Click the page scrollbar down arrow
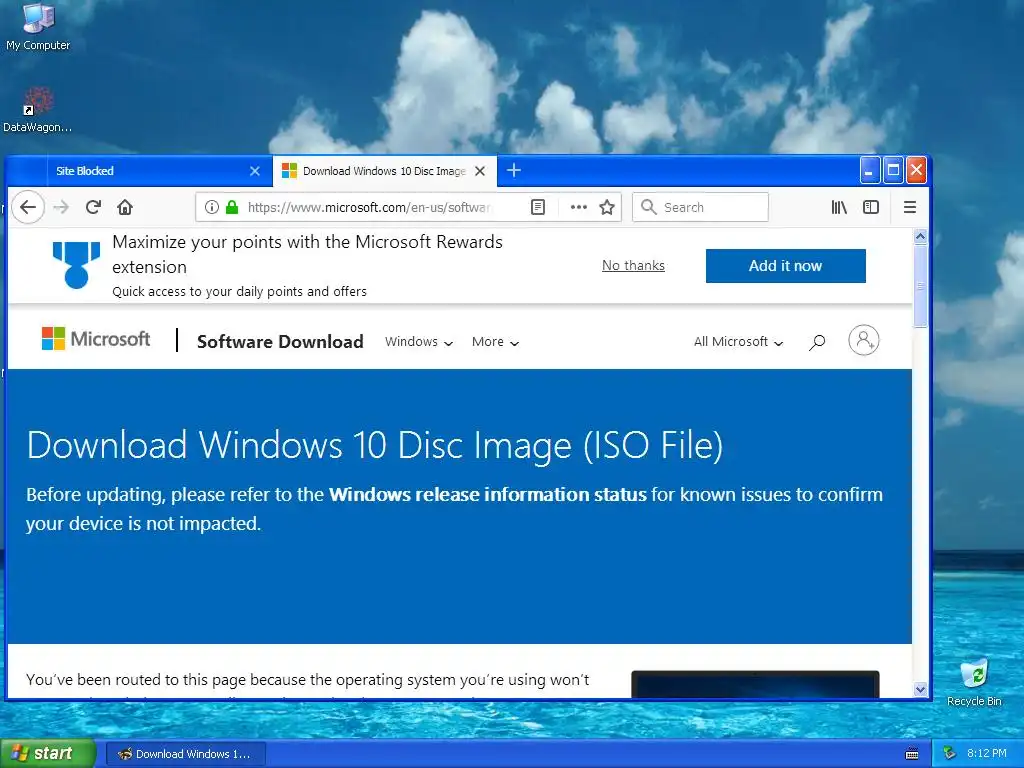 click(921, 690)
